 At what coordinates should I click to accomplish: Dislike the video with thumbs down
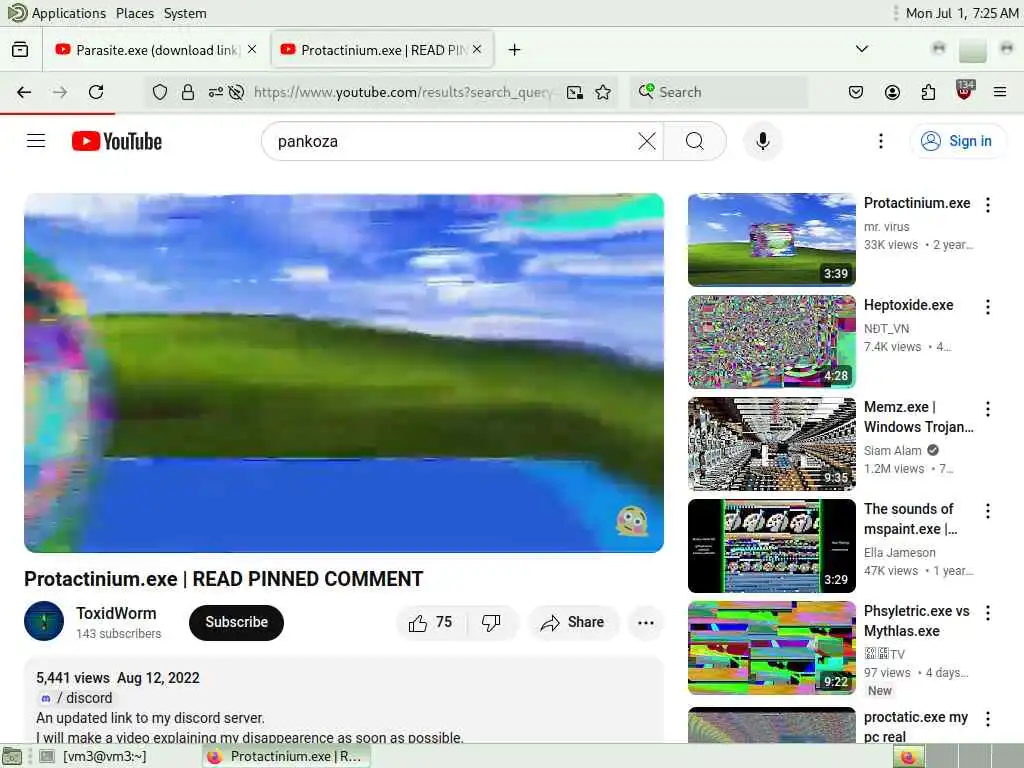pos(491,622)
